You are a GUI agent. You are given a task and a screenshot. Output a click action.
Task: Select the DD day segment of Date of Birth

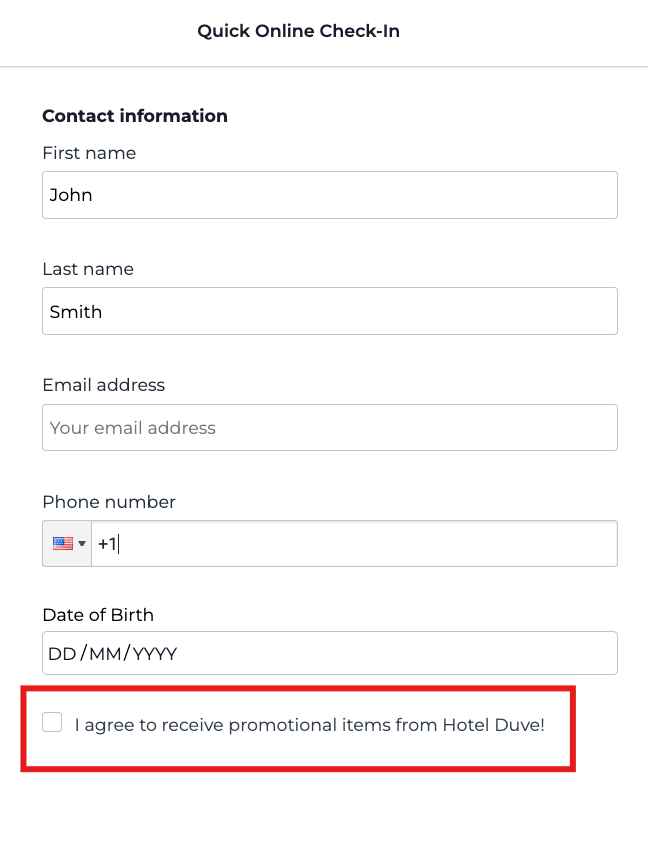coord(62,654)
